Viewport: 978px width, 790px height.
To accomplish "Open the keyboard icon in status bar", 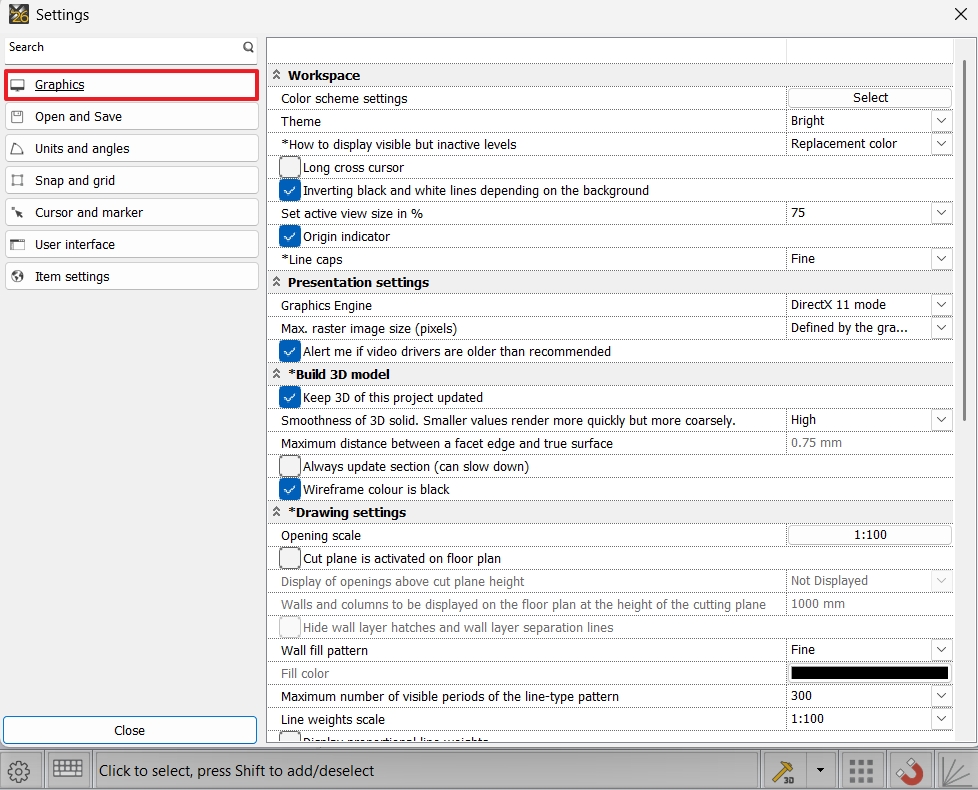I will [x=68, y=769].
